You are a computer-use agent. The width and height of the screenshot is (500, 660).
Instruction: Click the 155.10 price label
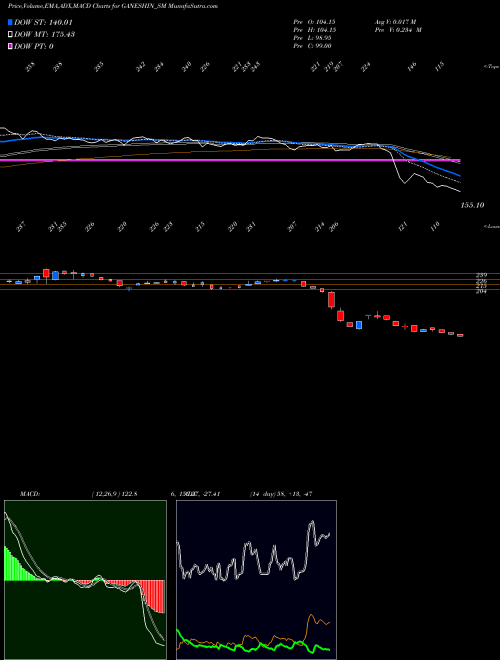coord(472,205)
